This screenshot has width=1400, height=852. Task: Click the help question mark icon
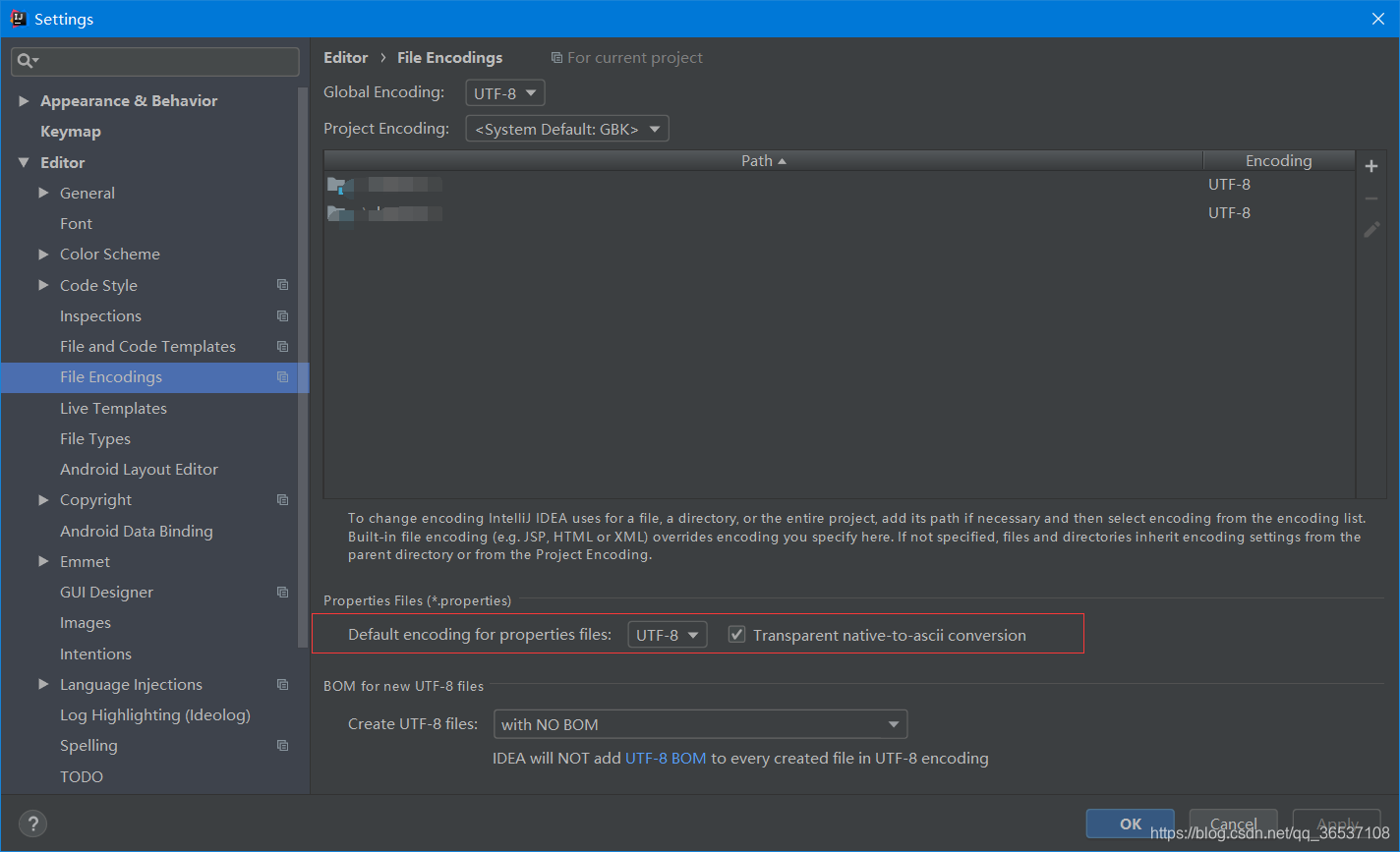33,824
